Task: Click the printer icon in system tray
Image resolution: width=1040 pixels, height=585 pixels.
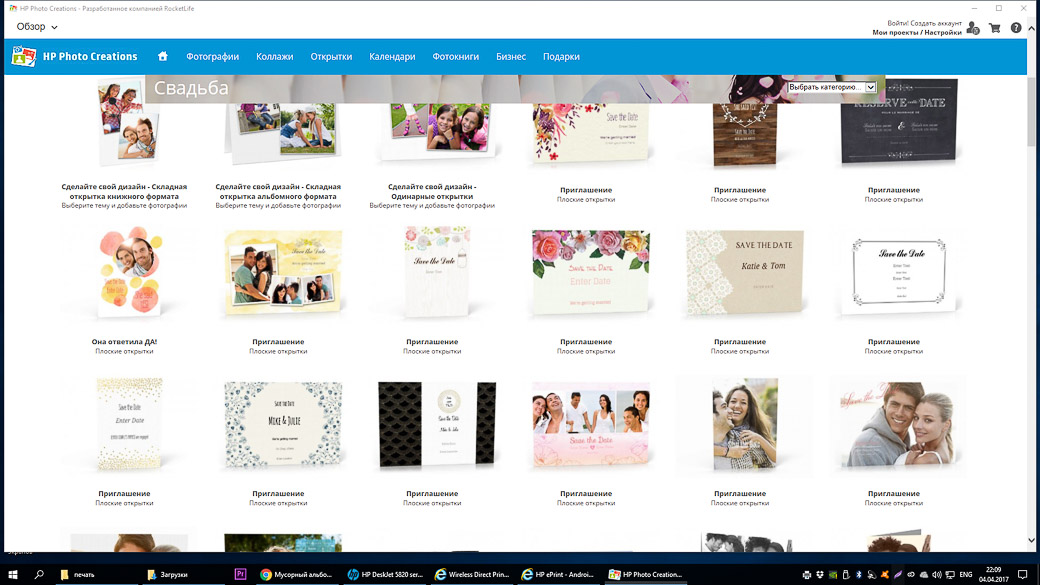Action: pos(807,575)
